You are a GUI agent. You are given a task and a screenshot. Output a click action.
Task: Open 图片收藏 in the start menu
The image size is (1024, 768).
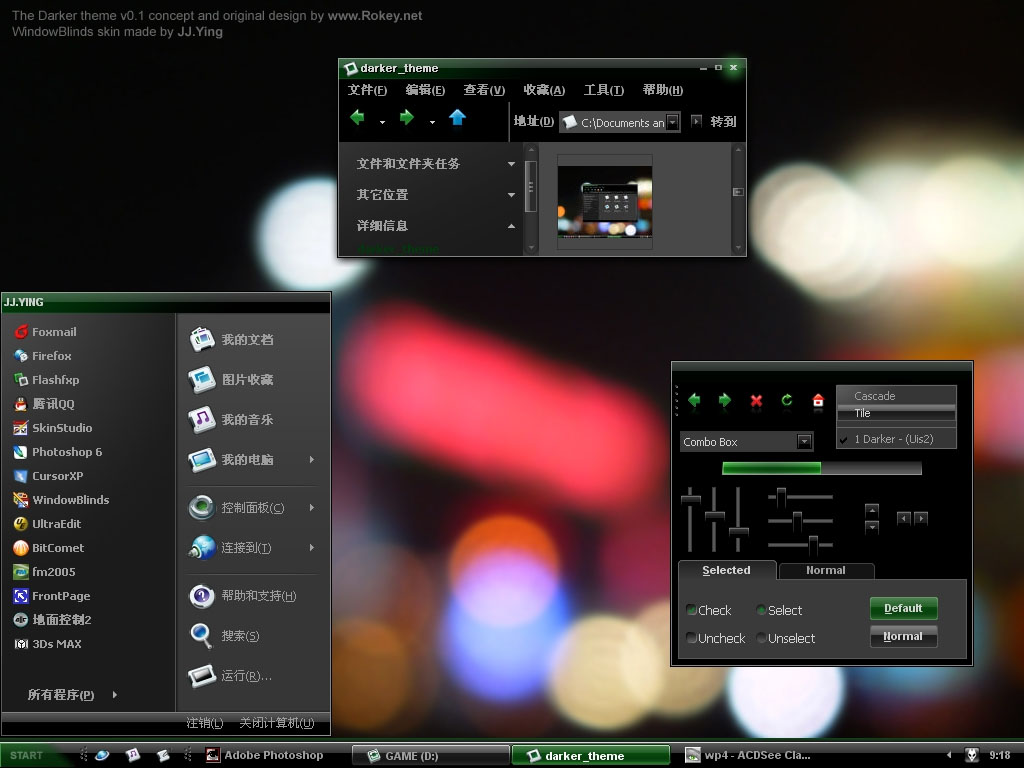coord(232,379)
